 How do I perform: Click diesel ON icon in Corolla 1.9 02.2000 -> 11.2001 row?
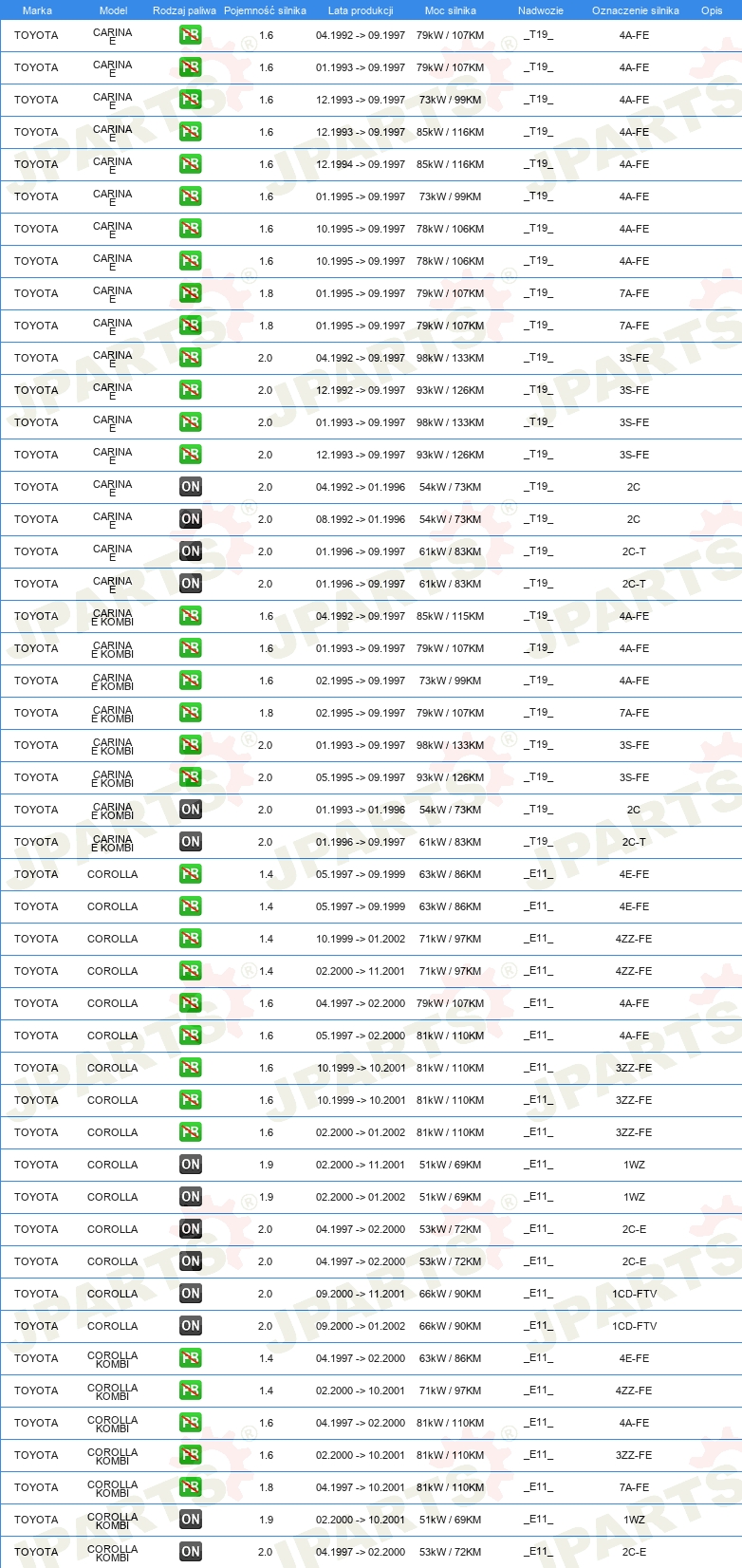tap(191, 1165)
